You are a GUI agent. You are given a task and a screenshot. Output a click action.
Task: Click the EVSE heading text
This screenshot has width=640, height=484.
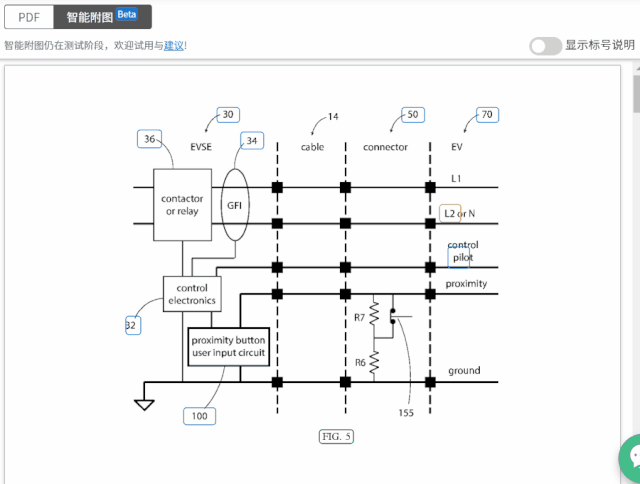click(x=201, y=147)
